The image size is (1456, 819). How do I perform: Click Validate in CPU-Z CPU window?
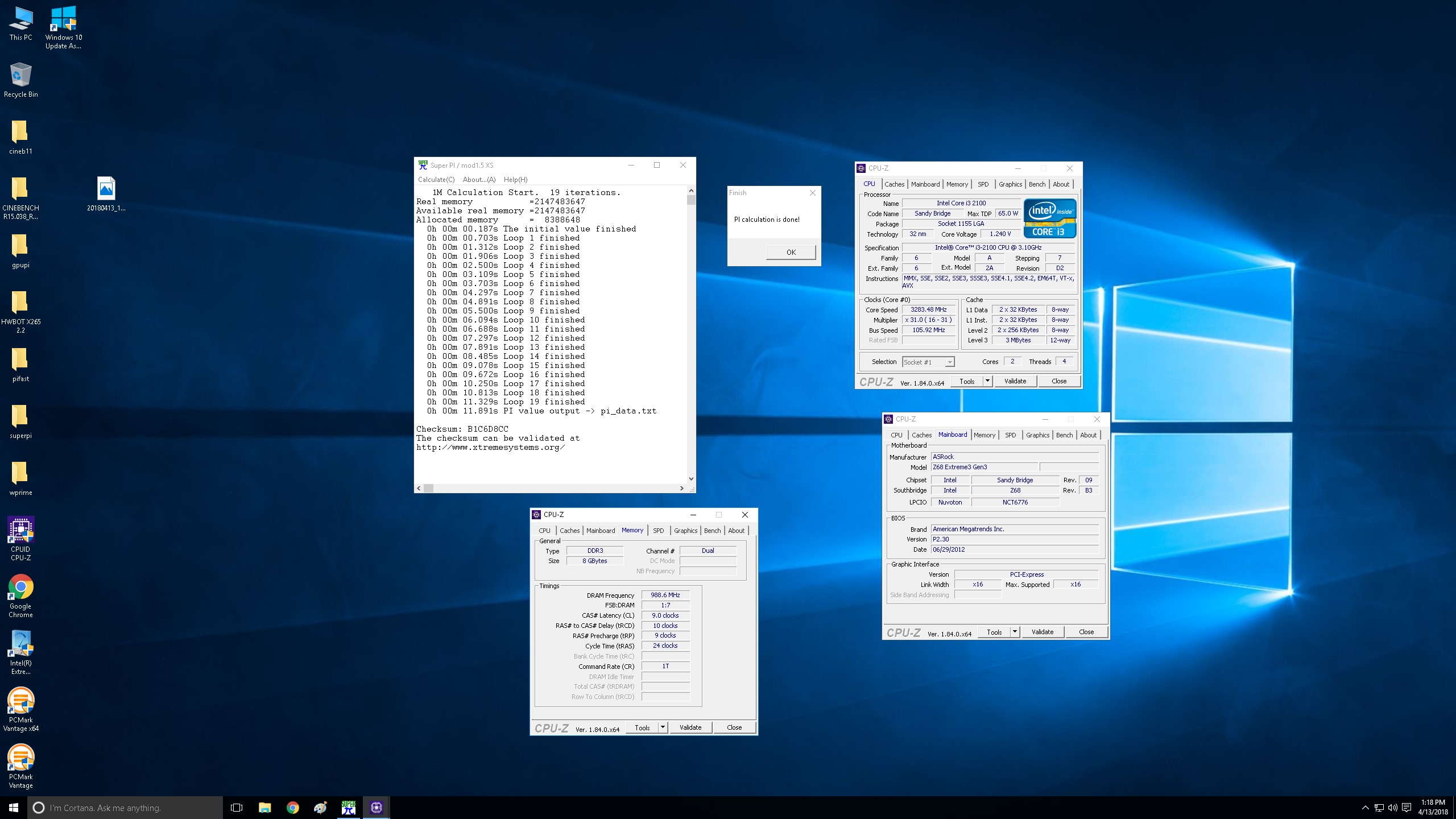1015,381
